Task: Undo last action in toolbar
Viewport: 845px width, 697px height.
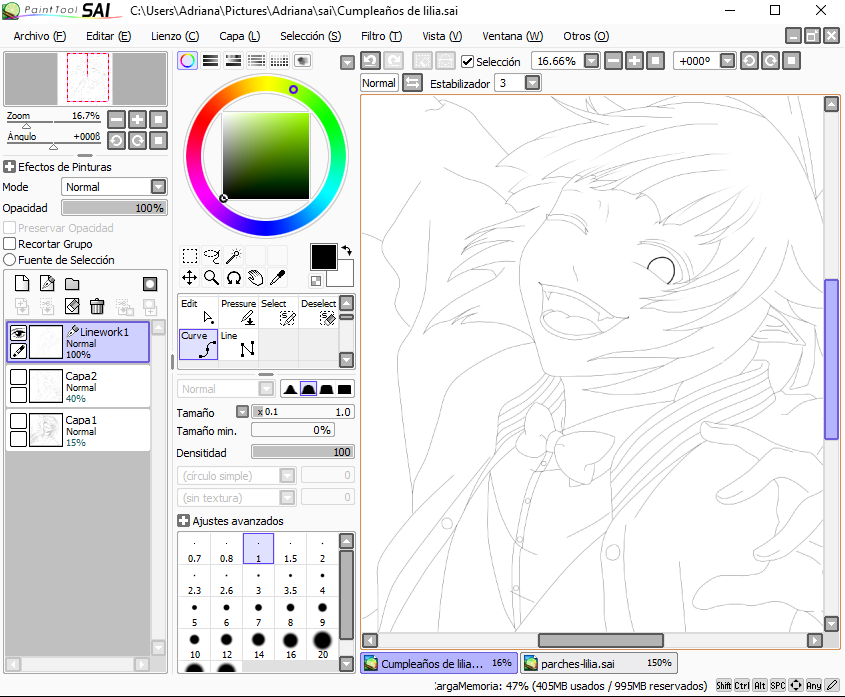Action: 371,60
